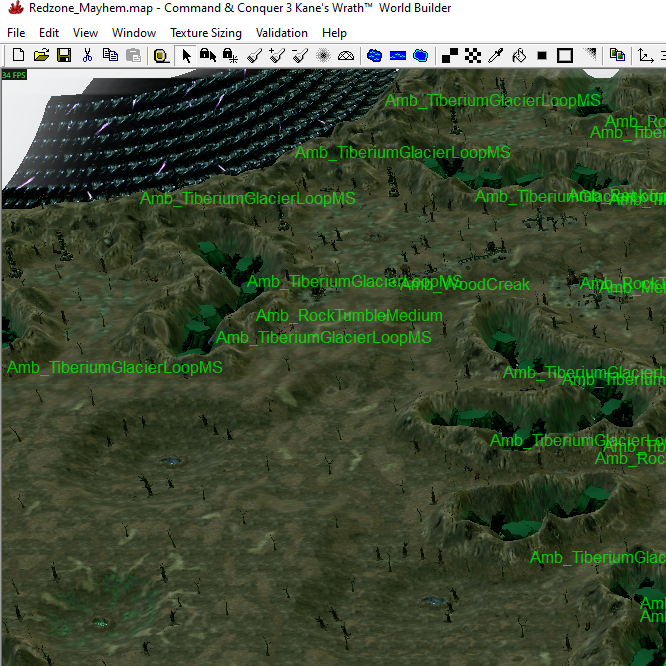Click the copy texture pages icon

coord(617,55)
